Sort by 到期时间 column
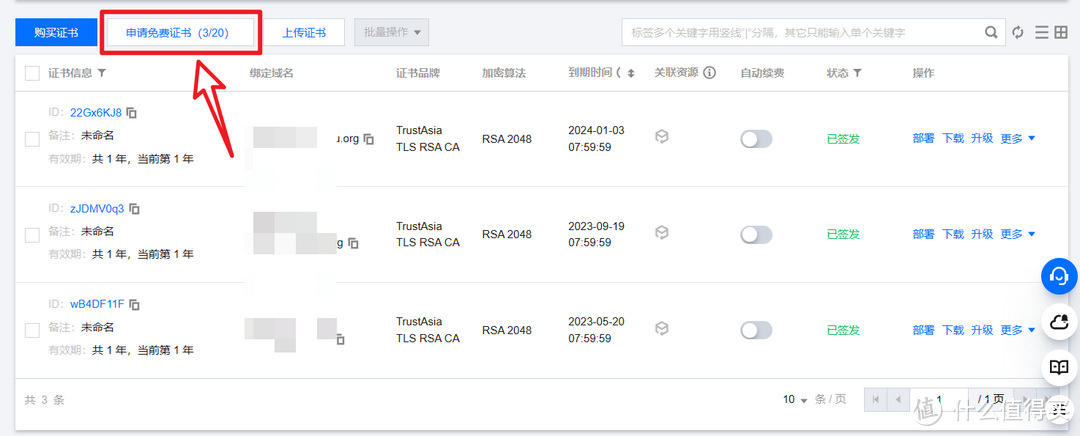This screenshot has height=436, width=1080. point(630,73)
